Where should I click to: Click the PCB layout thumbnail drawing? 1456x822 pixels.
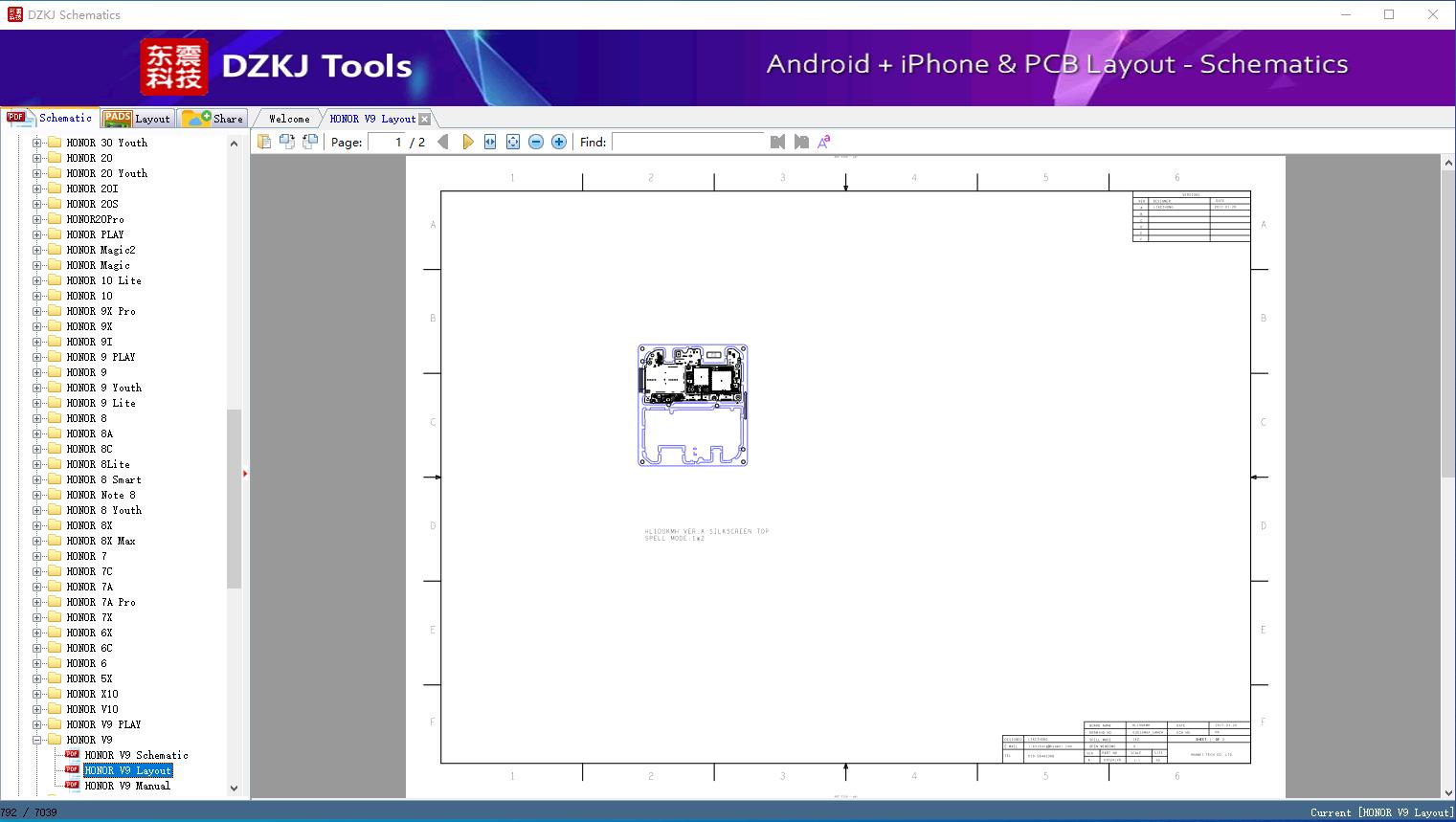(693, 406)
